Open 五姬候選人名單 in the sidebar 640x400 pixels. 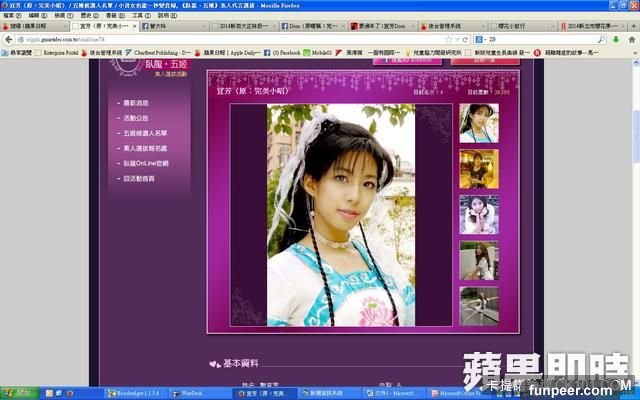[144, 133]
